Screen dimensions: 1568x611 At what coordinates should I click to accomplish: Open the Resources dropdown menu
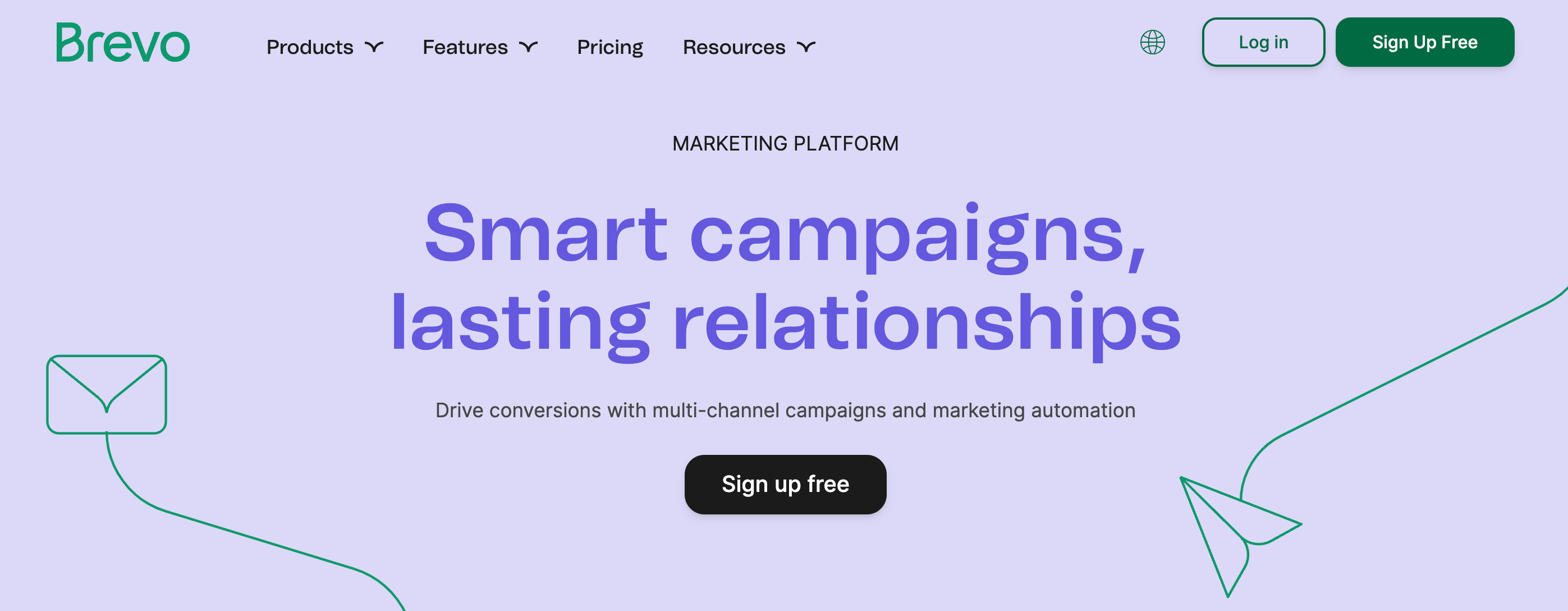(733, 46)
